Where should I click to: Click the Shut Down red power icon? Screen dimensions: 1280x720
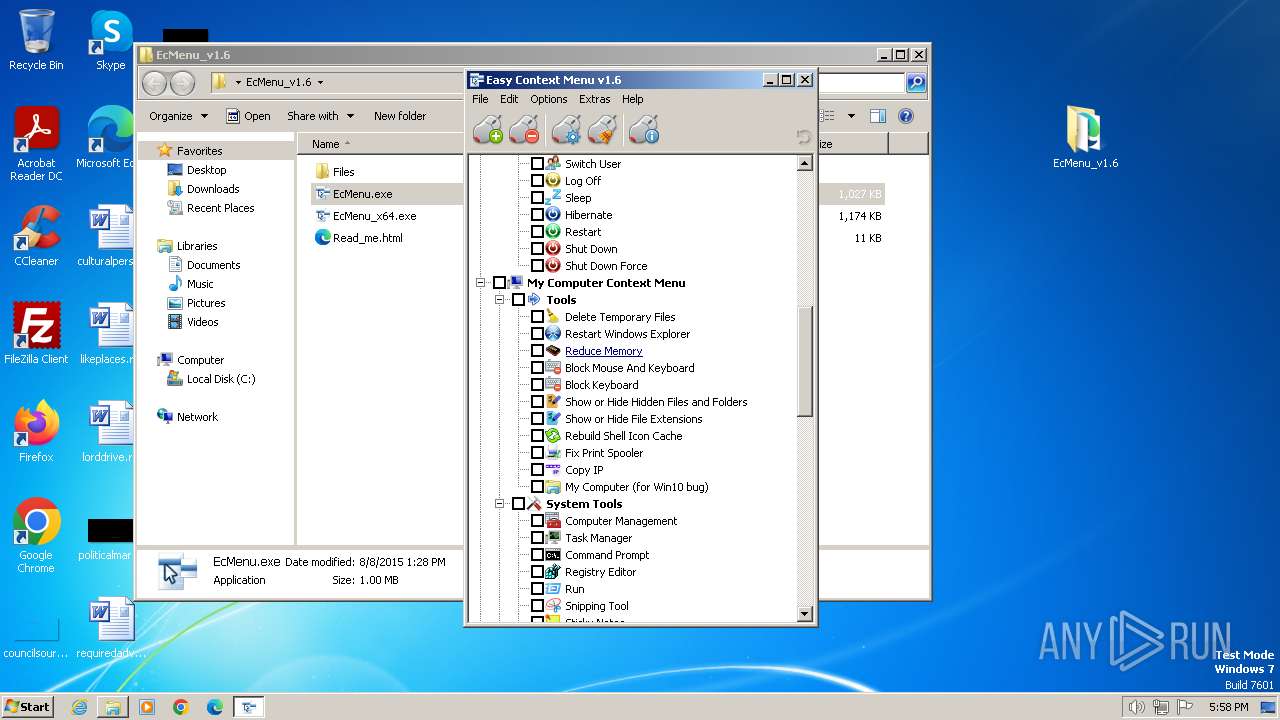click(x=553, y=249)
